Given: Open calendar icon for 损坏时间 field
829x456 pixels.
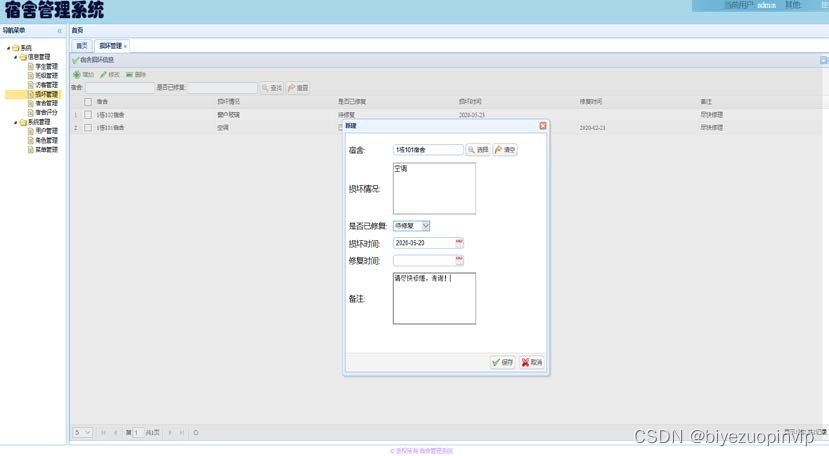Looking at the screenshot, I should [x=459, y=243].
